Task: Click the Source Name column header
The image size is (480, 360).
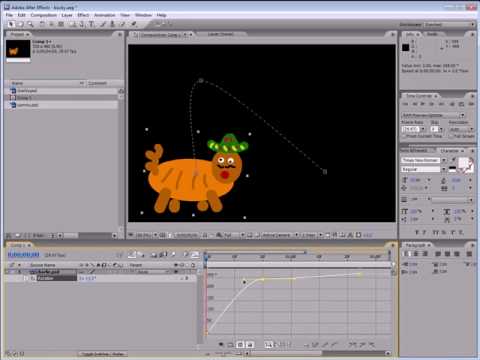Action: coord(43,265)
